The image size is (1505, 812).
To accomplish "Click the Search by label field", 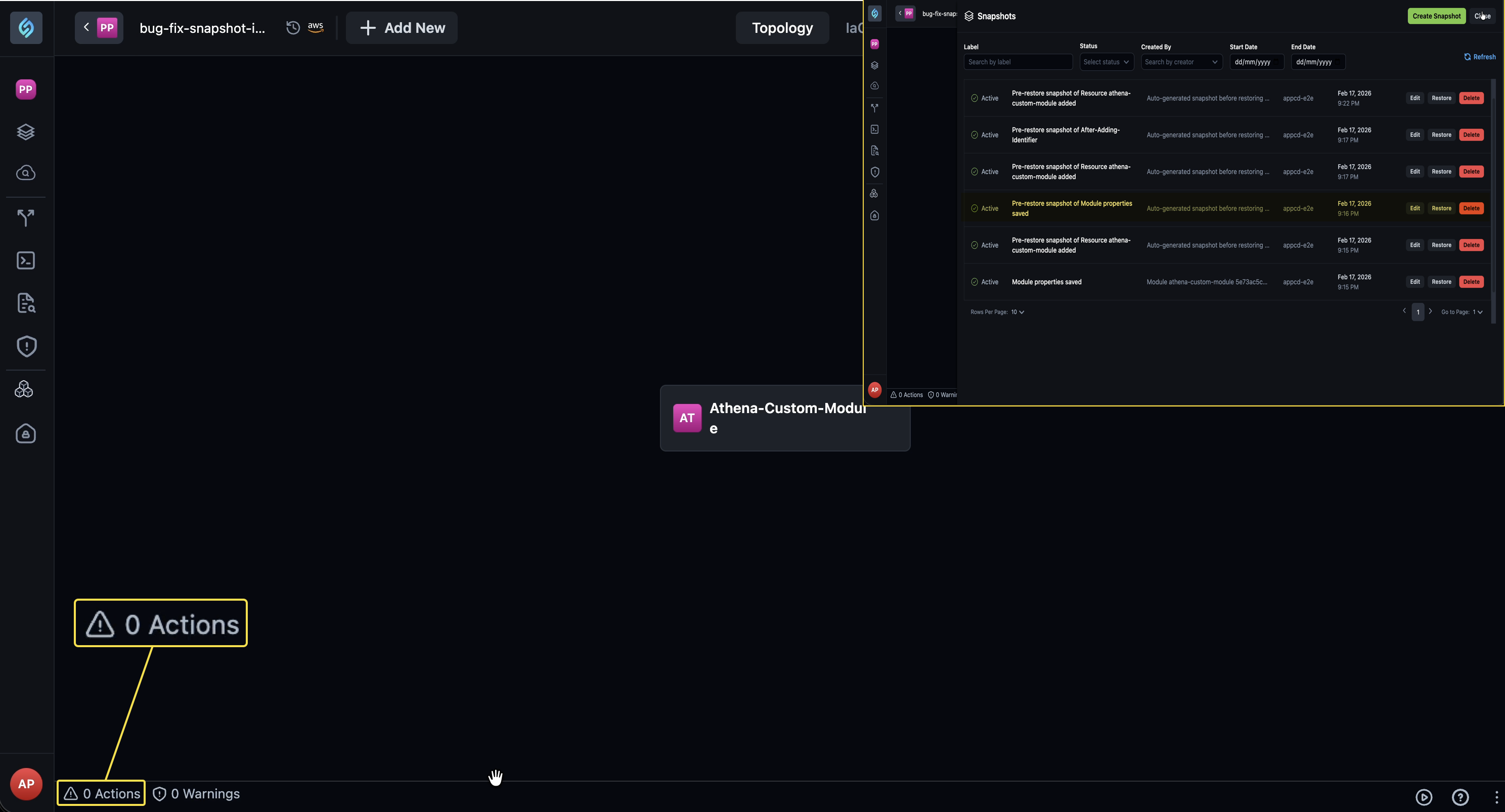I will (x=1017, y=62).
